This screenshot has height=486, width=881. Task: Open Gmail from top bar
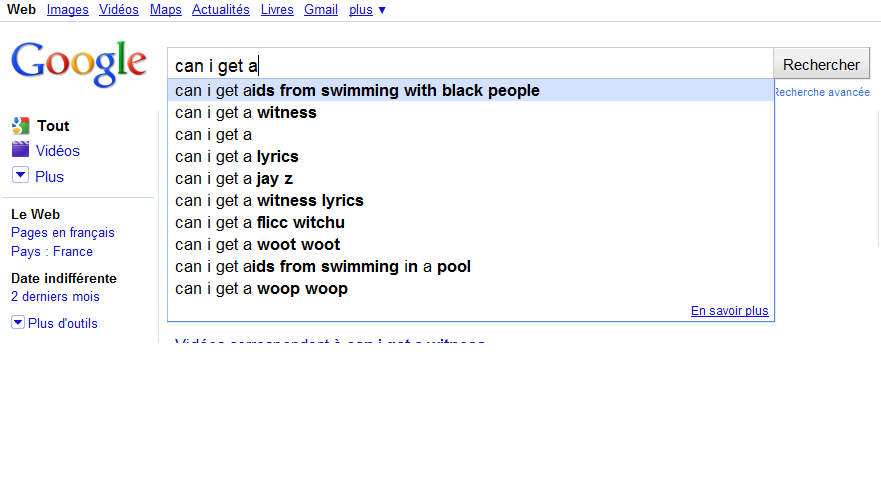(321, 10)
